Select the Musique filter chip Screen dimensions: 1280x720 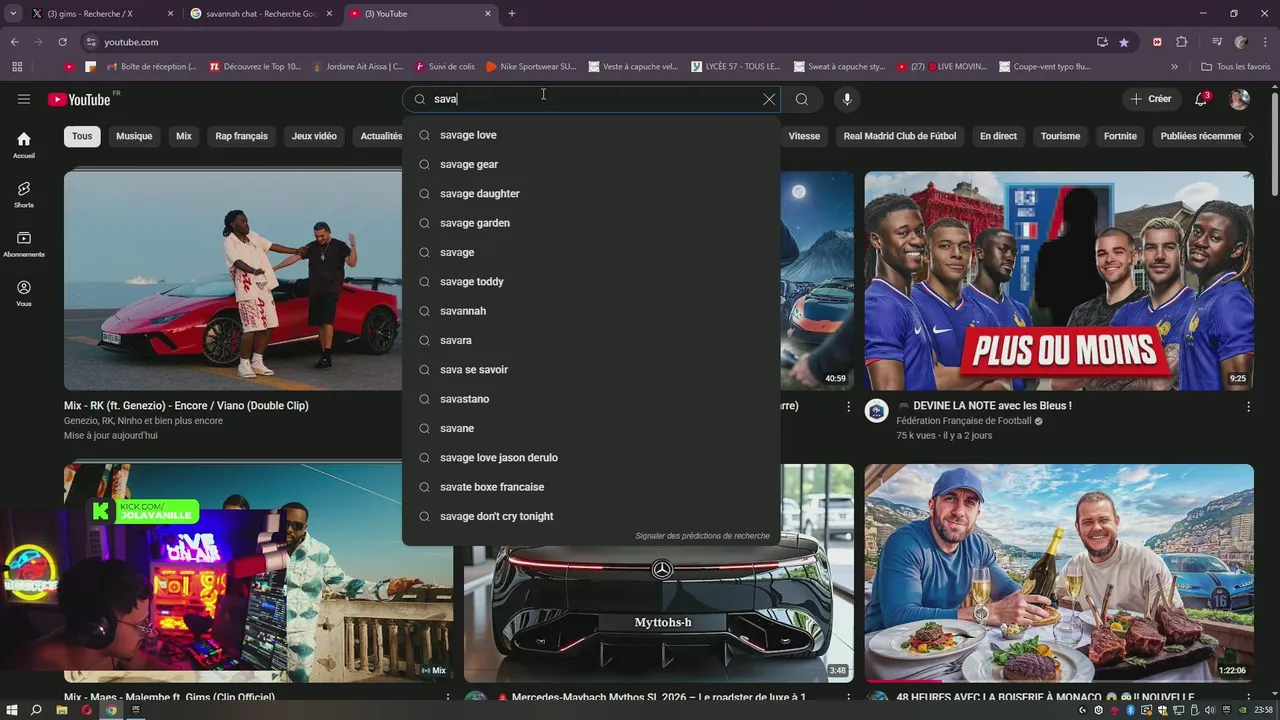pyautogui.click(x=134, y=136)
